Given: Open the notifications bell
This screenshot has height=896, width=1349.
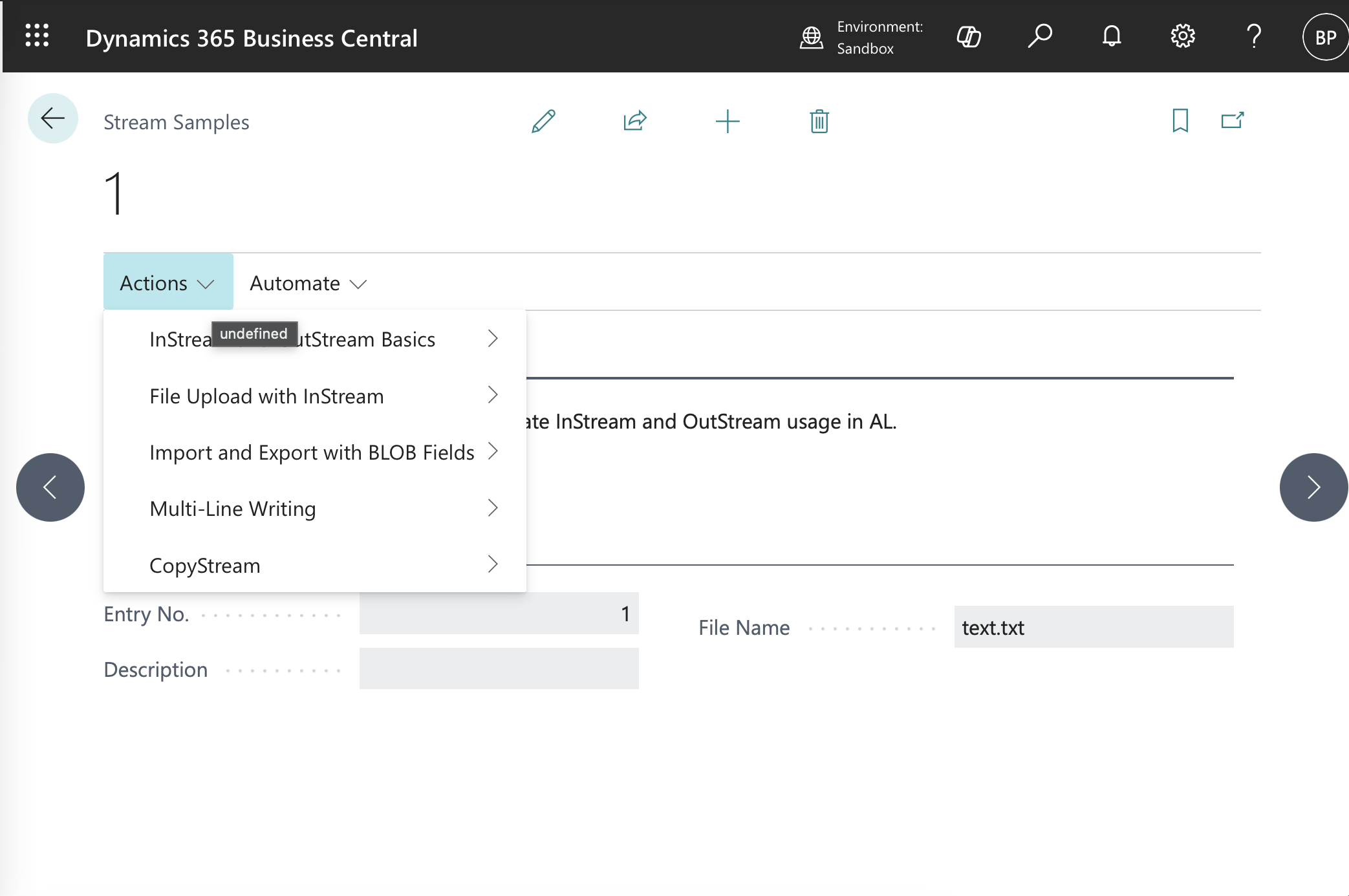Looking at the screenshot, I should [x=1112, y=36].
